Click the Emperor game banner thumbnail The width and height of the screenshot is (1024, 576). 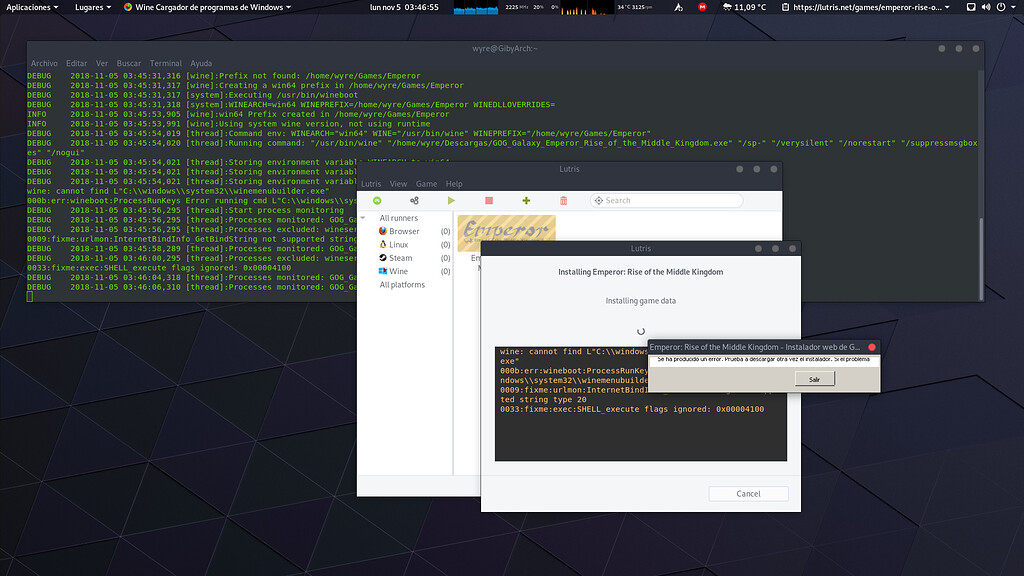point(506,233)
